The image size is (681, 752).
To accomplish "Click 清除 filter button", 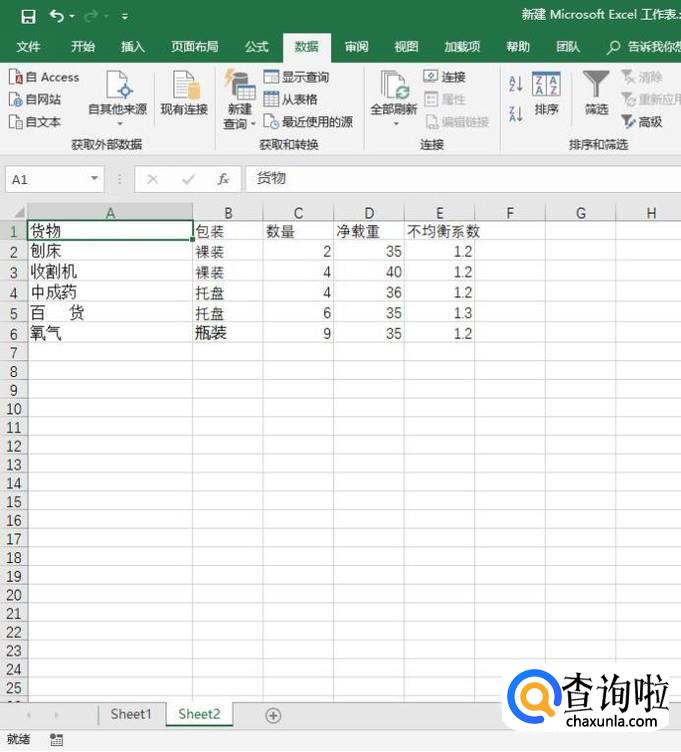I will click(642, 77).
